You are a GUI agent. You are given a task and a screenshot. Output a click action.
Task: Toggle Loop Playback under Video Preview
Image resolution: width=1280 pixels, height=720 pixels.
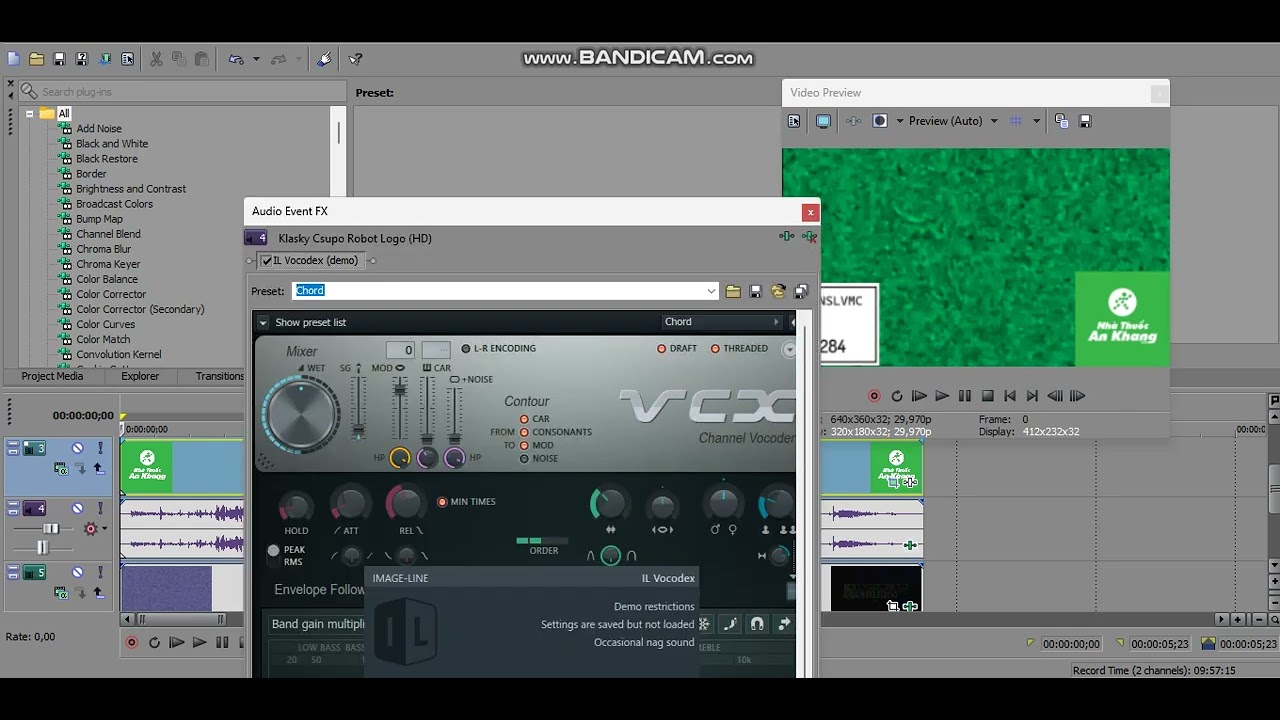(x=897, y=396)
